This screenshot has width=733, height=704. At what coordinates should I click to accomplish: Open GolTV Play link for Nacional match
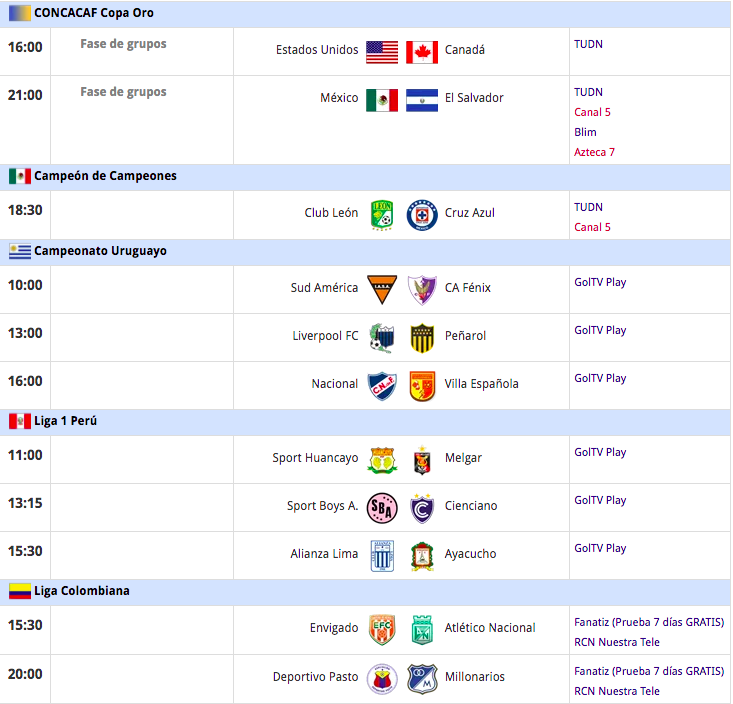[600, 378]
